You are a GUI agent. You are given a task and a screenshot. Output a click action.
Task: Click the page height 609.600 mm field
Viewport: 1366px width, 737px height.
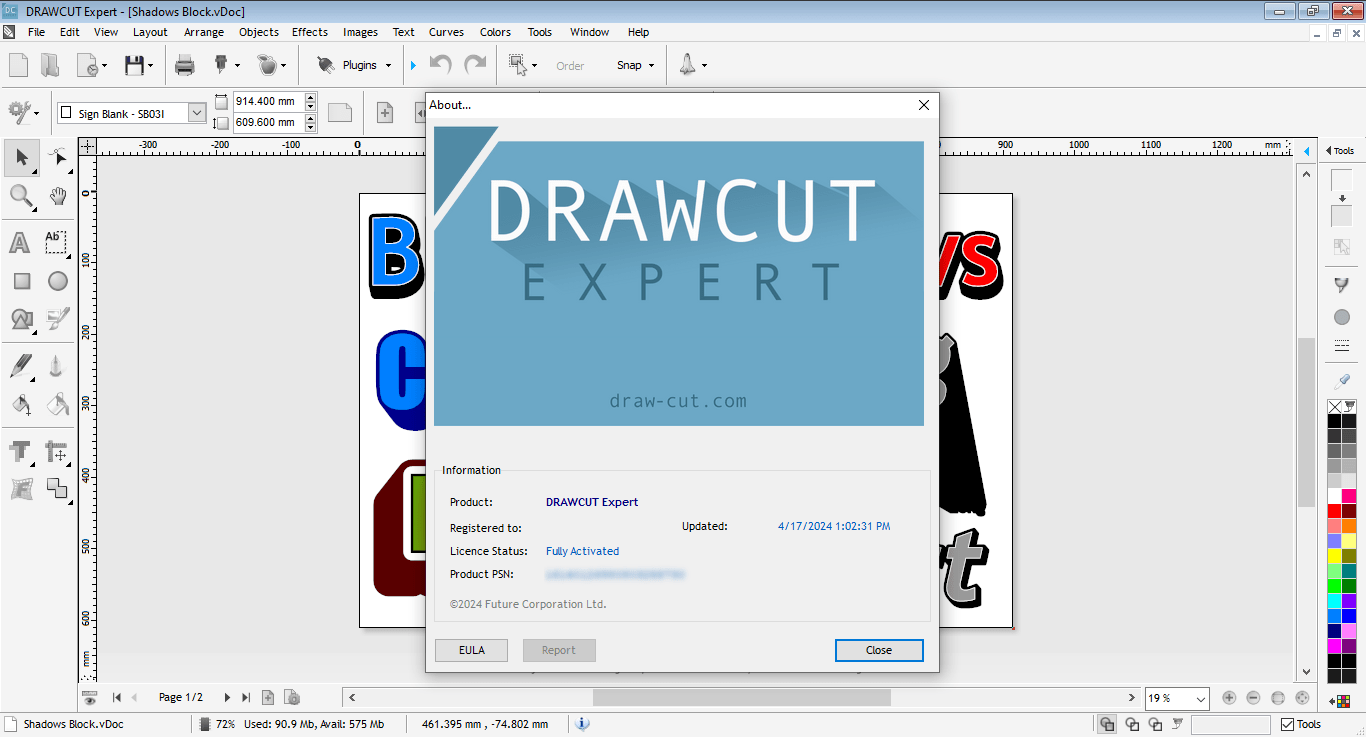point(267,123)
